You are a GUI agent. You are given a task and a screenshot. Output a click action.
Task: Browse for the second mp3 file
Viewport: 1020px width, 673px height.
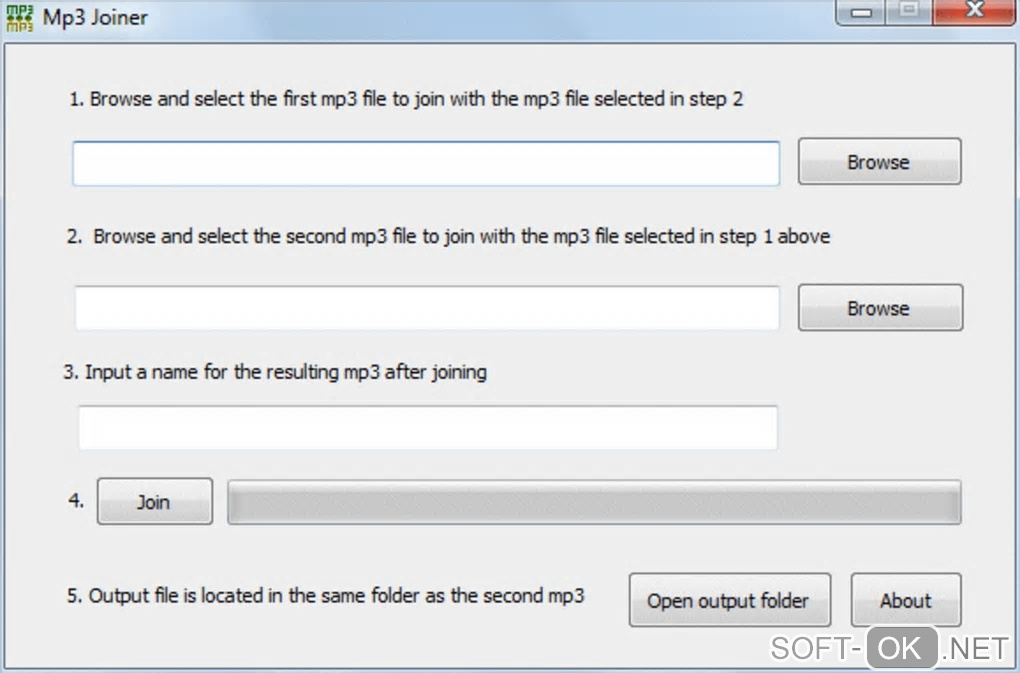click(879, 308)
